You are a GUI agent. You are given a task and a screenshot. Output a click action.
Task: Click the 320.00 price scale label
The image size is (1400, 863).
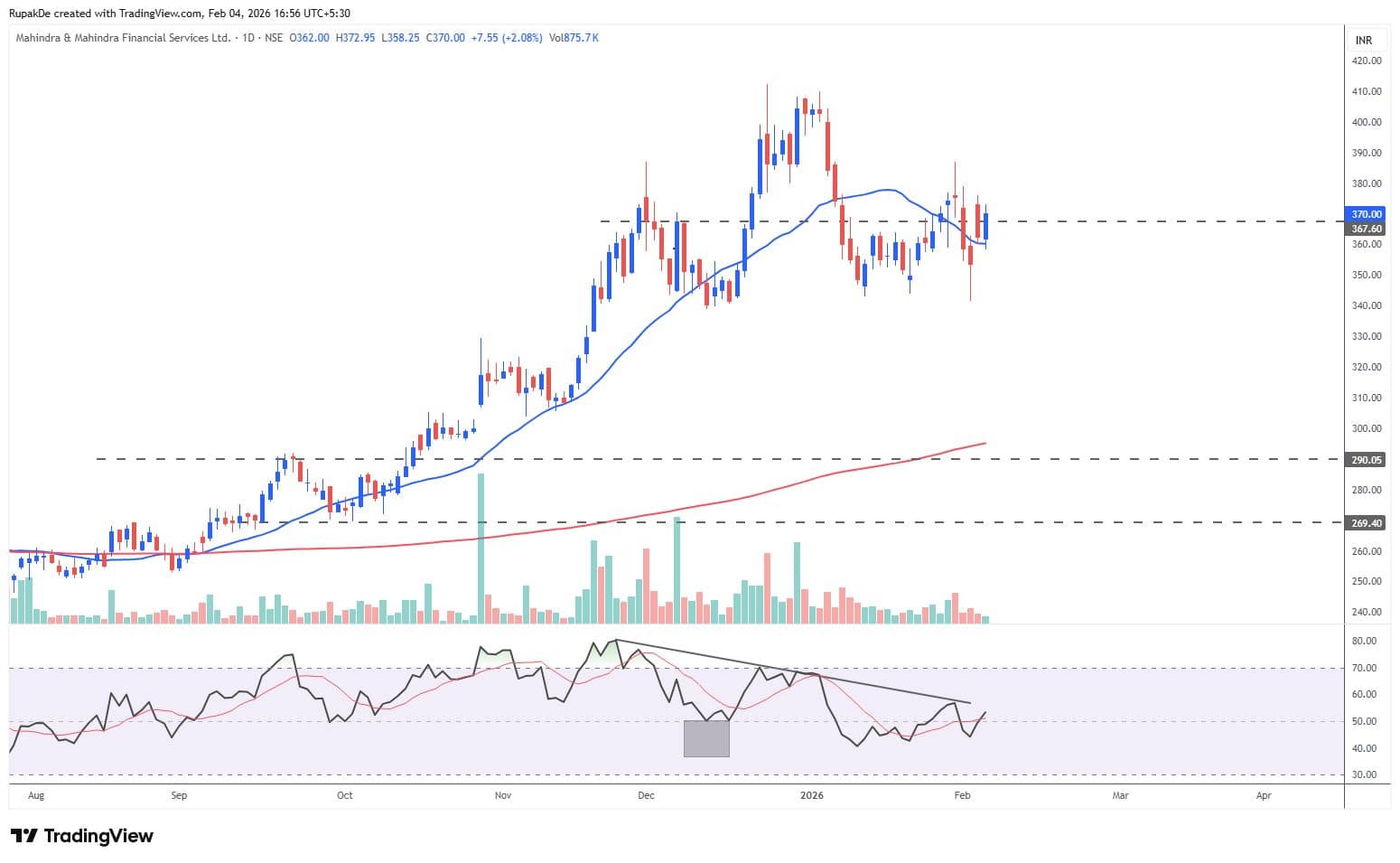(1367, 367)
